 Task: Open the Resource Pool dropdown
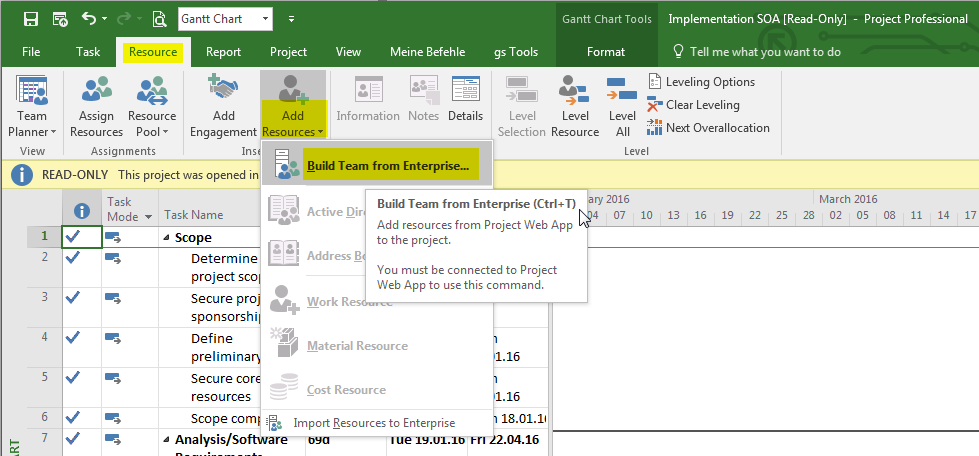[x=152, y=106]
